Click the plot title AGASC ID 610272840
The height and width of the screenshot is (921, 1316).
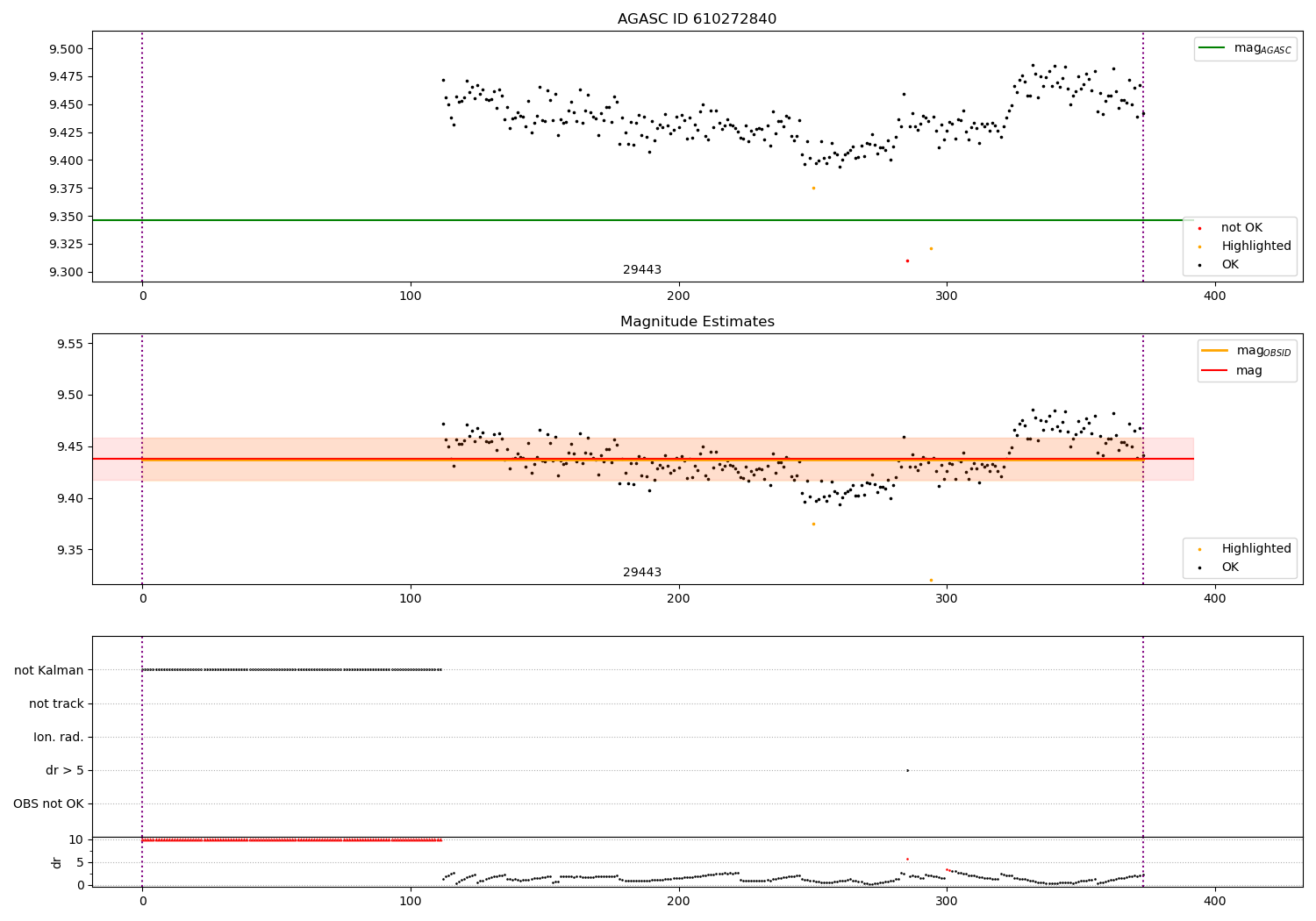coord(697,19)
